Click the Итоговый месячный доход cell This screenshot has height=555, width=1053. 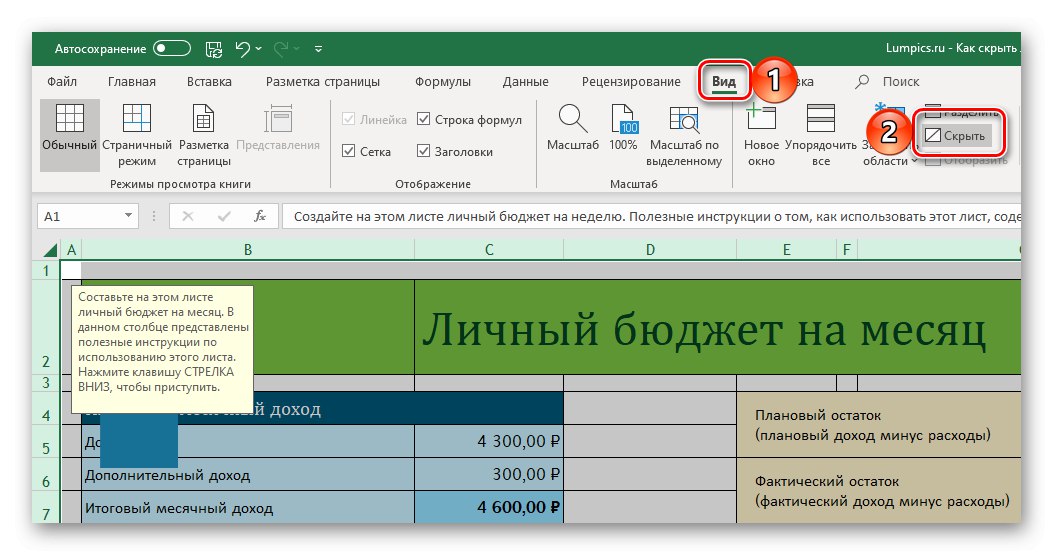pyautogui.click(x=248, y=507)
